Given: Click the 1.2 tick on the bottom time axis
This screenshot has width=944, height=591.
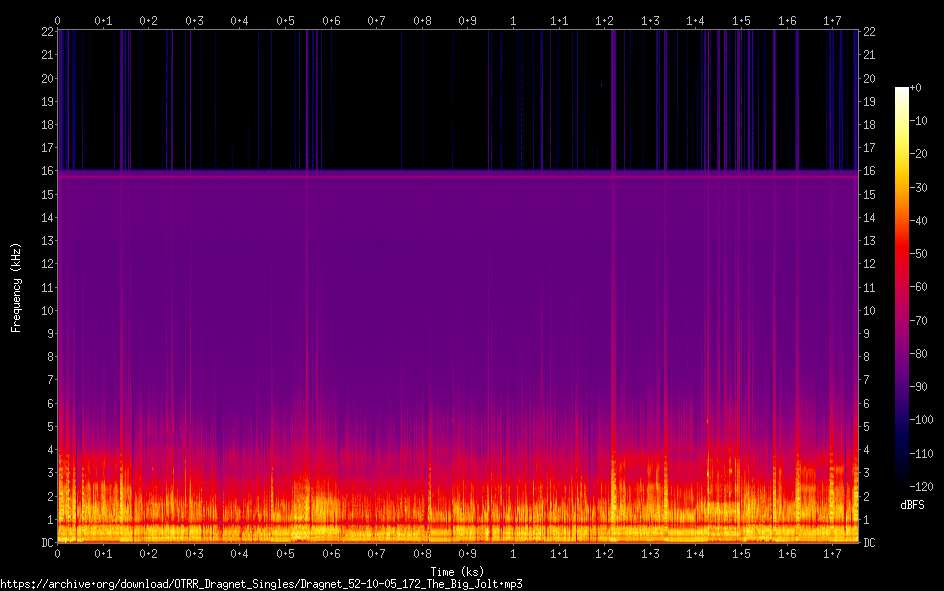Looking at the screenshot, I should coord(604,553).
